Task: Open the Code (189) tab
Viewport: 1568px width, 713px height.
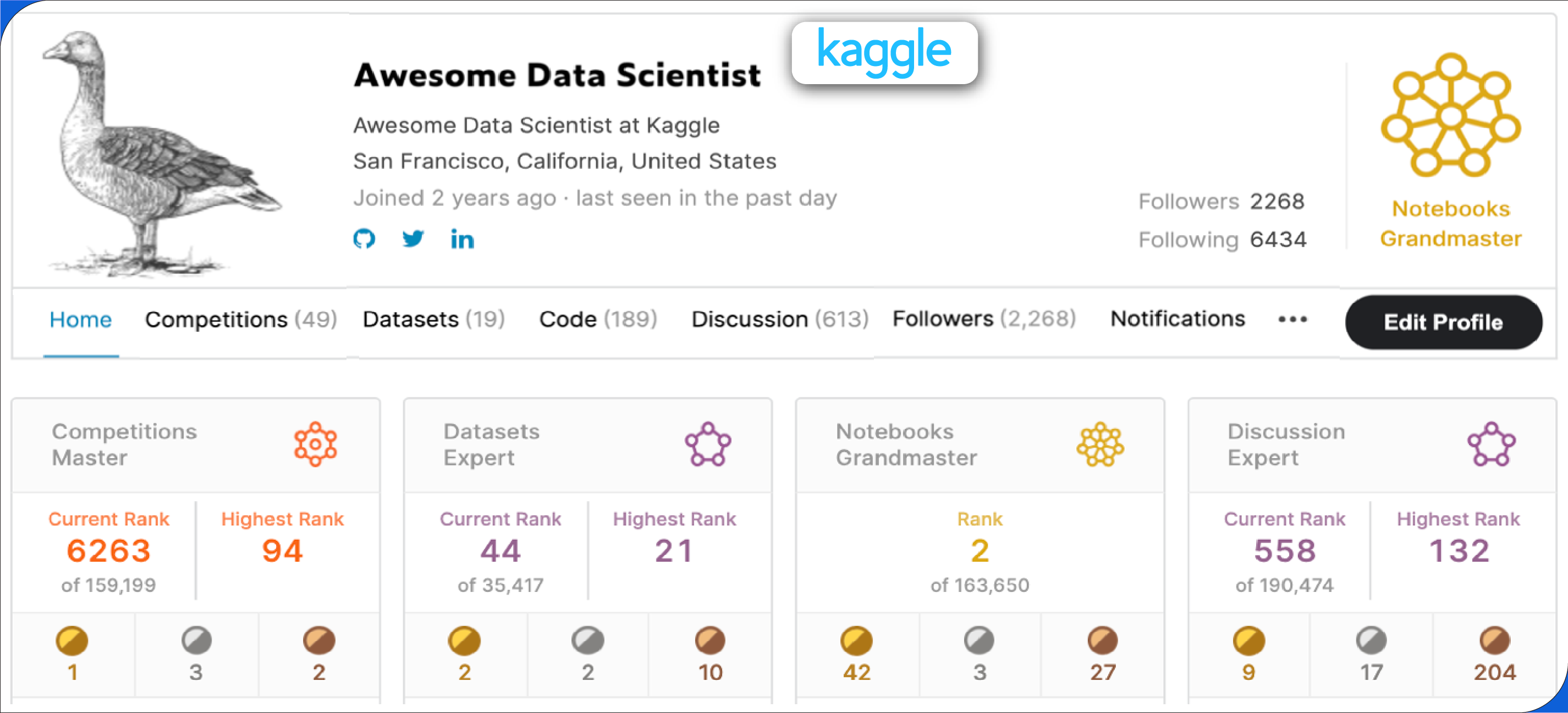Action: tap(597, 319)
